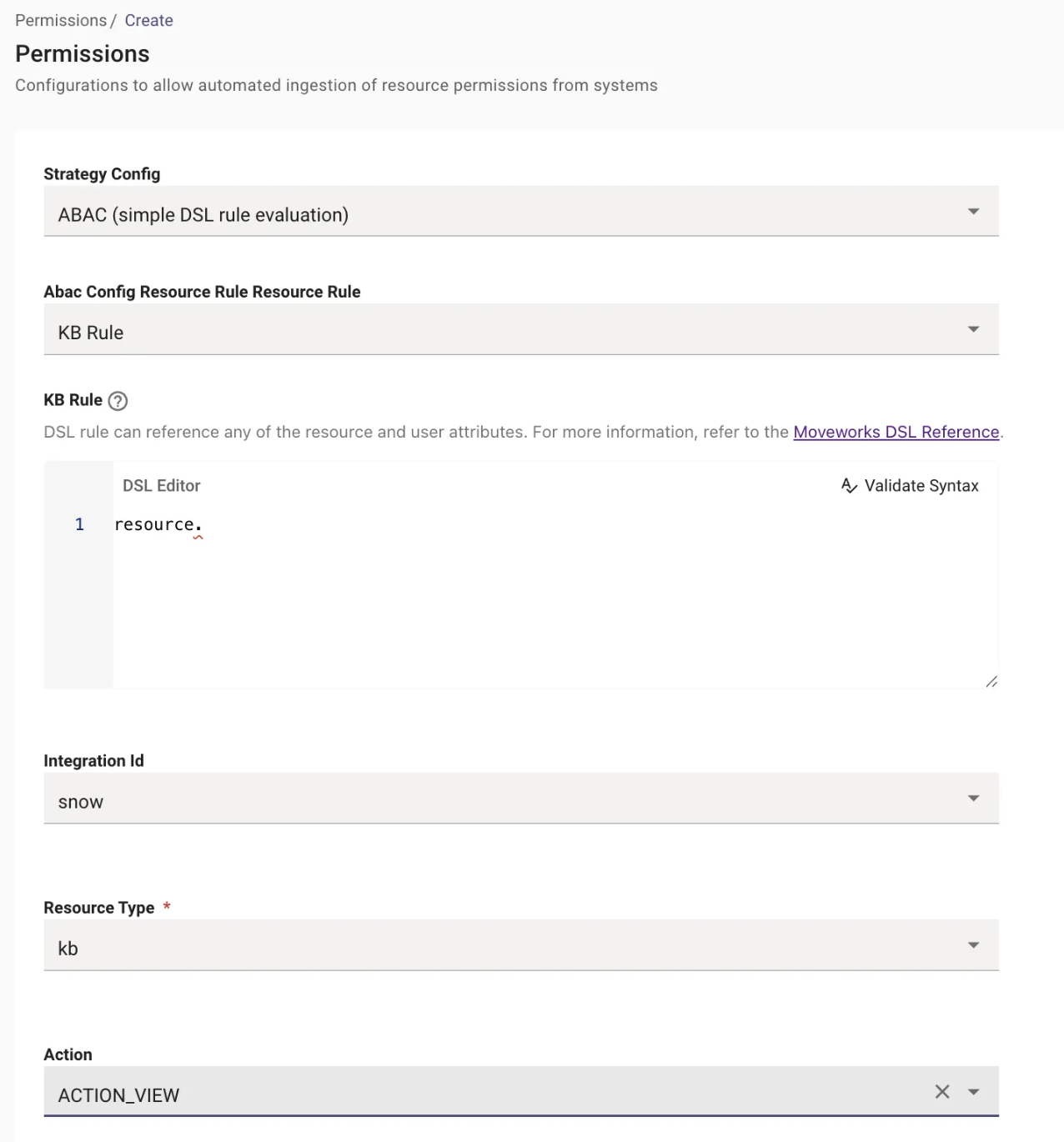This screenshot has width=1064, height=1142.
Task: Expand the Strategy Config dropdown arrow
Action: [973, 212]
